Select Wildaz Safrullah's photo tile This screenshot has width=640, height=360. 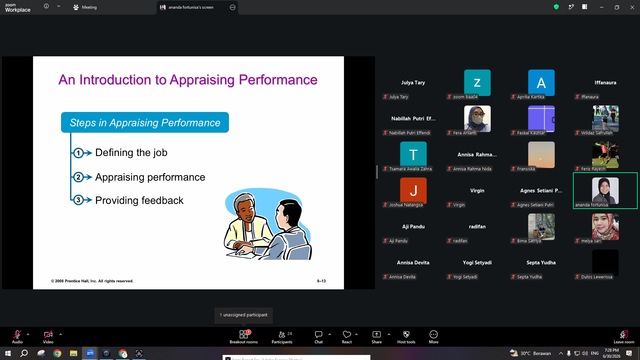tap(605, 119)
